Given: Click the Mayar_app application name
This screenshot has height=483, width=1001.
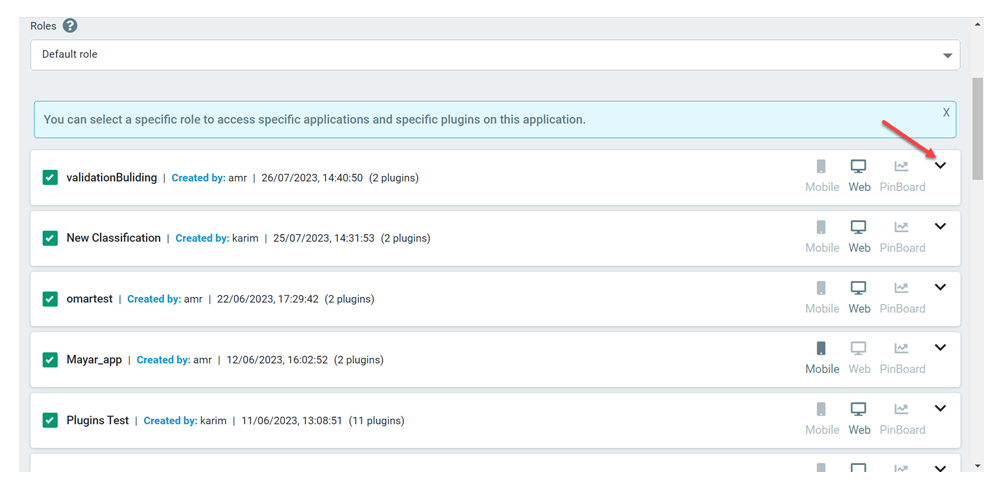Looking at the screenshot, I should (94, 360).
